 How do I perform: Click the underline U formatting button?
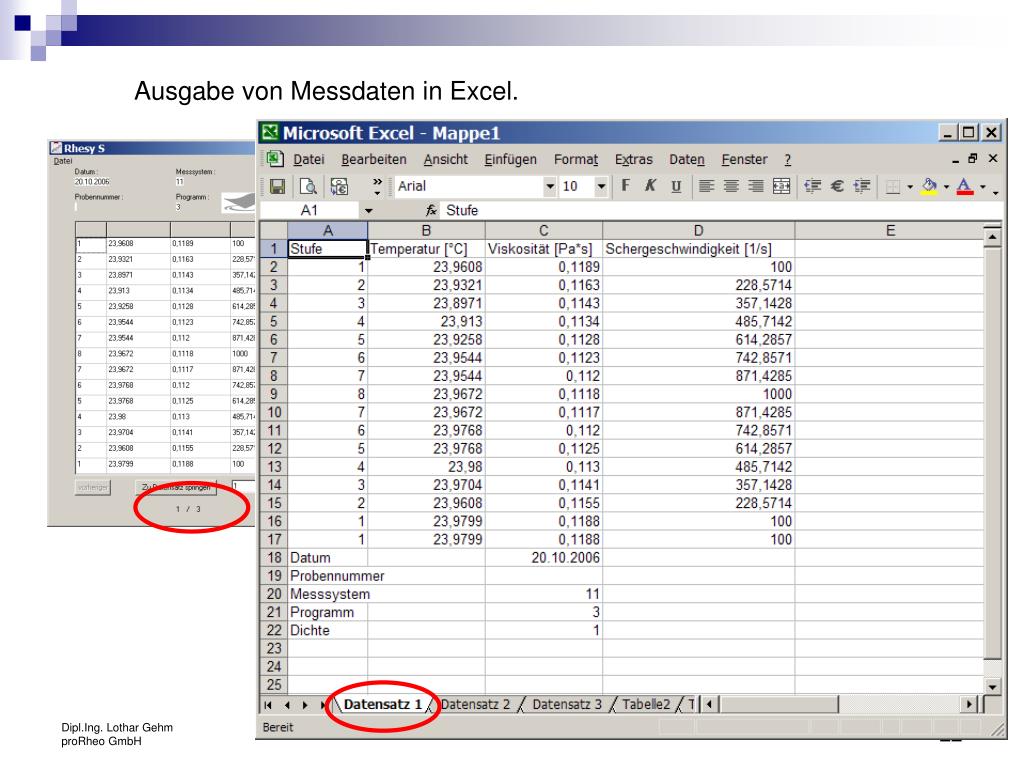pyautogui.click(x=676, y=186)
